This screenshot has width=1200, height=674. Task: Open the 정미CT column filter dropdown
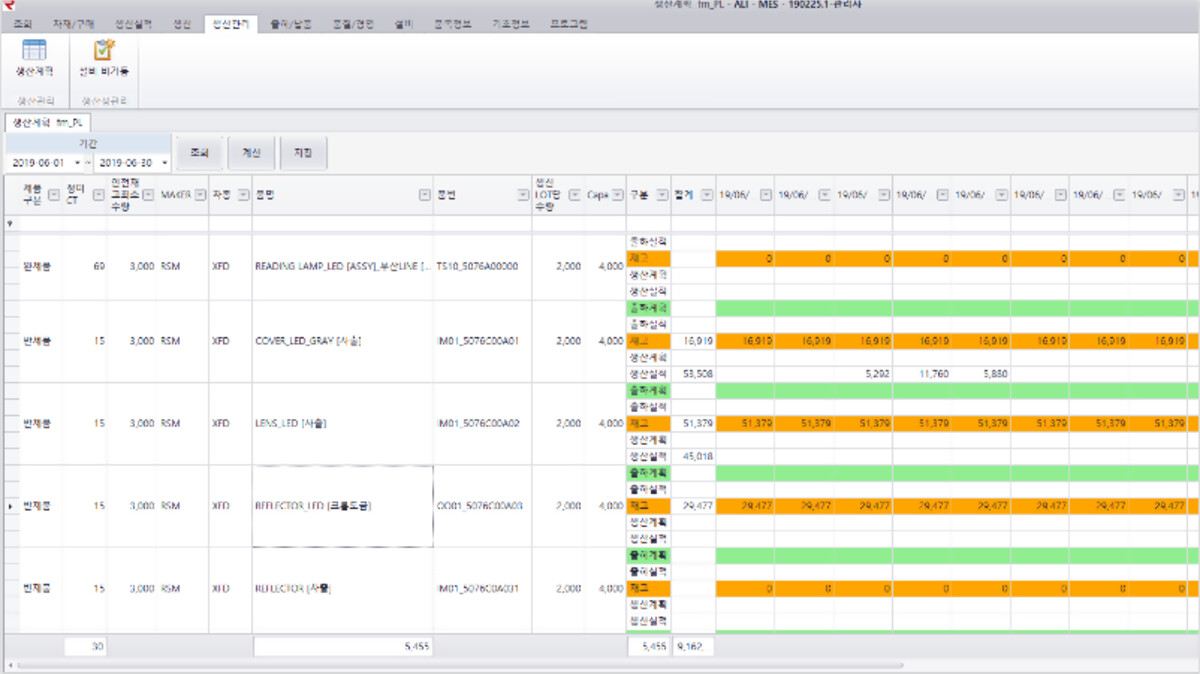pyautogui.click(x=98, y=195)
